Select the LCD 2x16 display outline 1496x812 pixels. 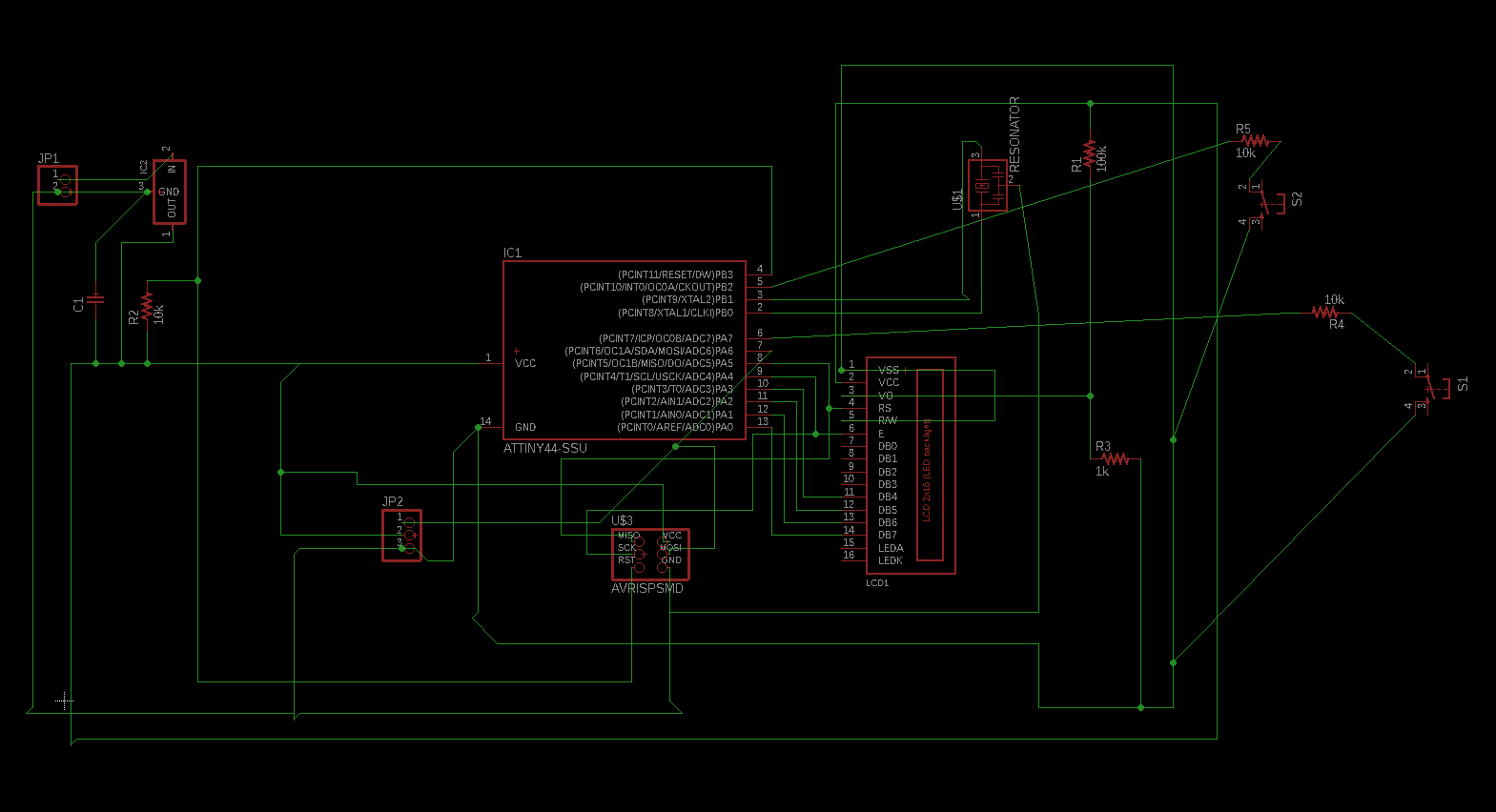coord(911,465)
